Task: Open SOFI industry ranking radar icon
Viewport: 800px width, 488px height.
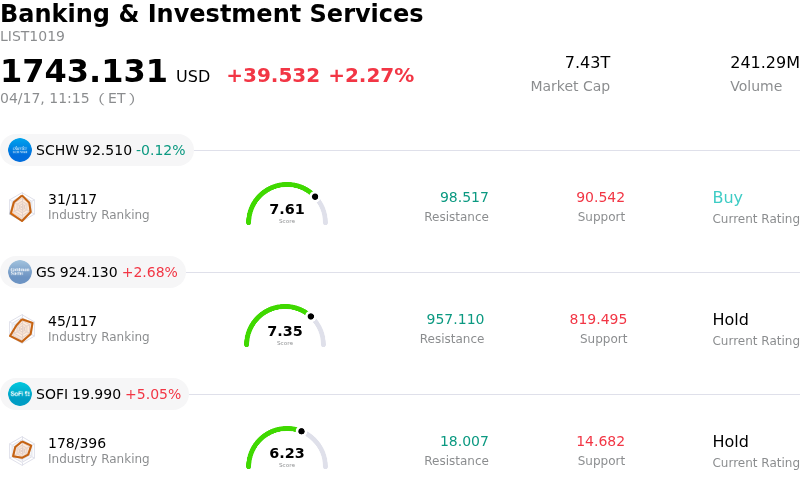Action: 21,451
